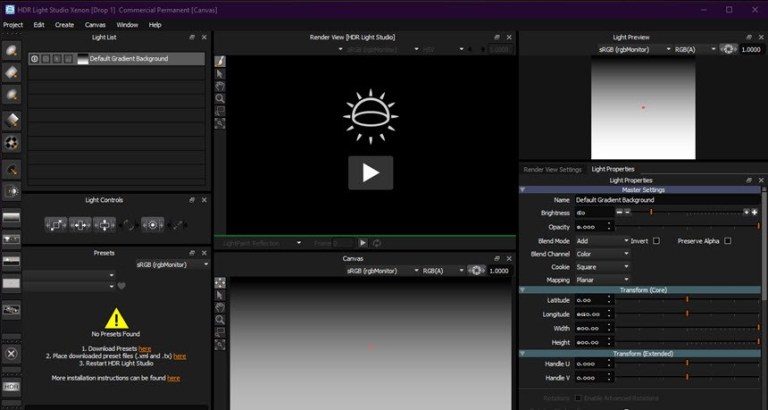Click the installation instructions here link
This screenshot has width=768, height=410.
pos(173,378)
